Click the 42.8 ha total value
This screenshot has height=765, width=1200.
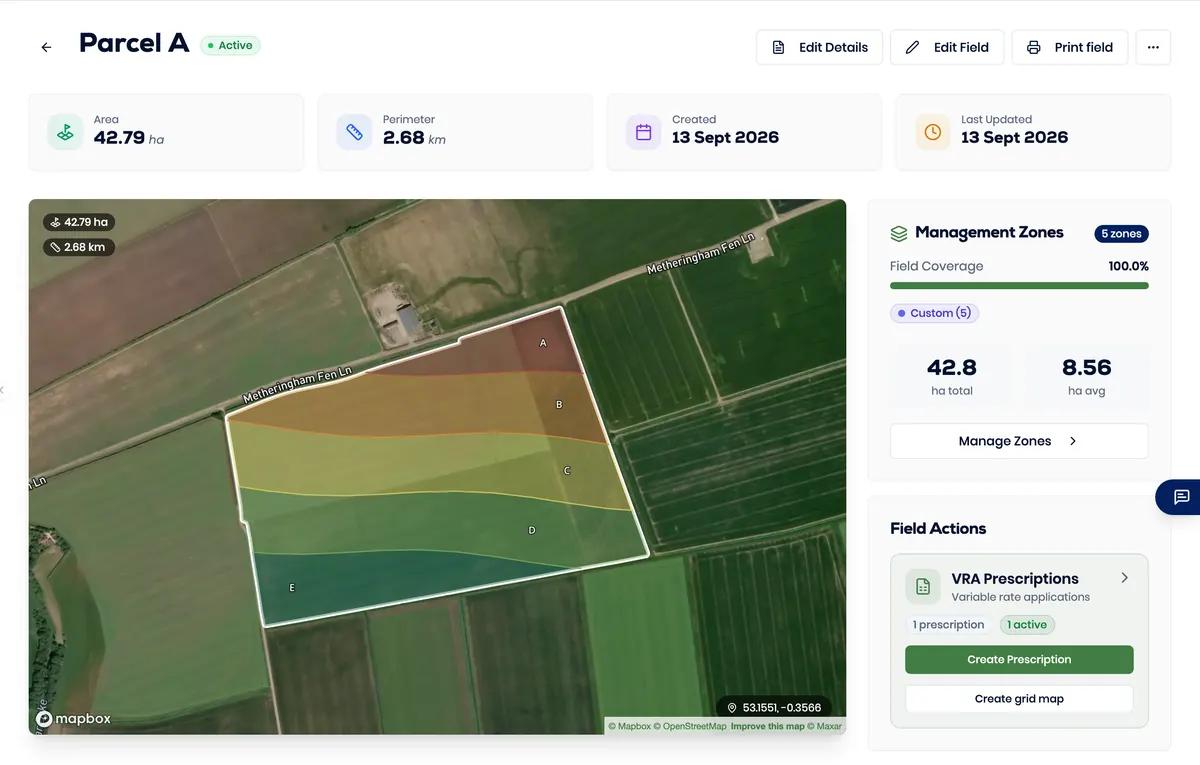pos(952,368)
